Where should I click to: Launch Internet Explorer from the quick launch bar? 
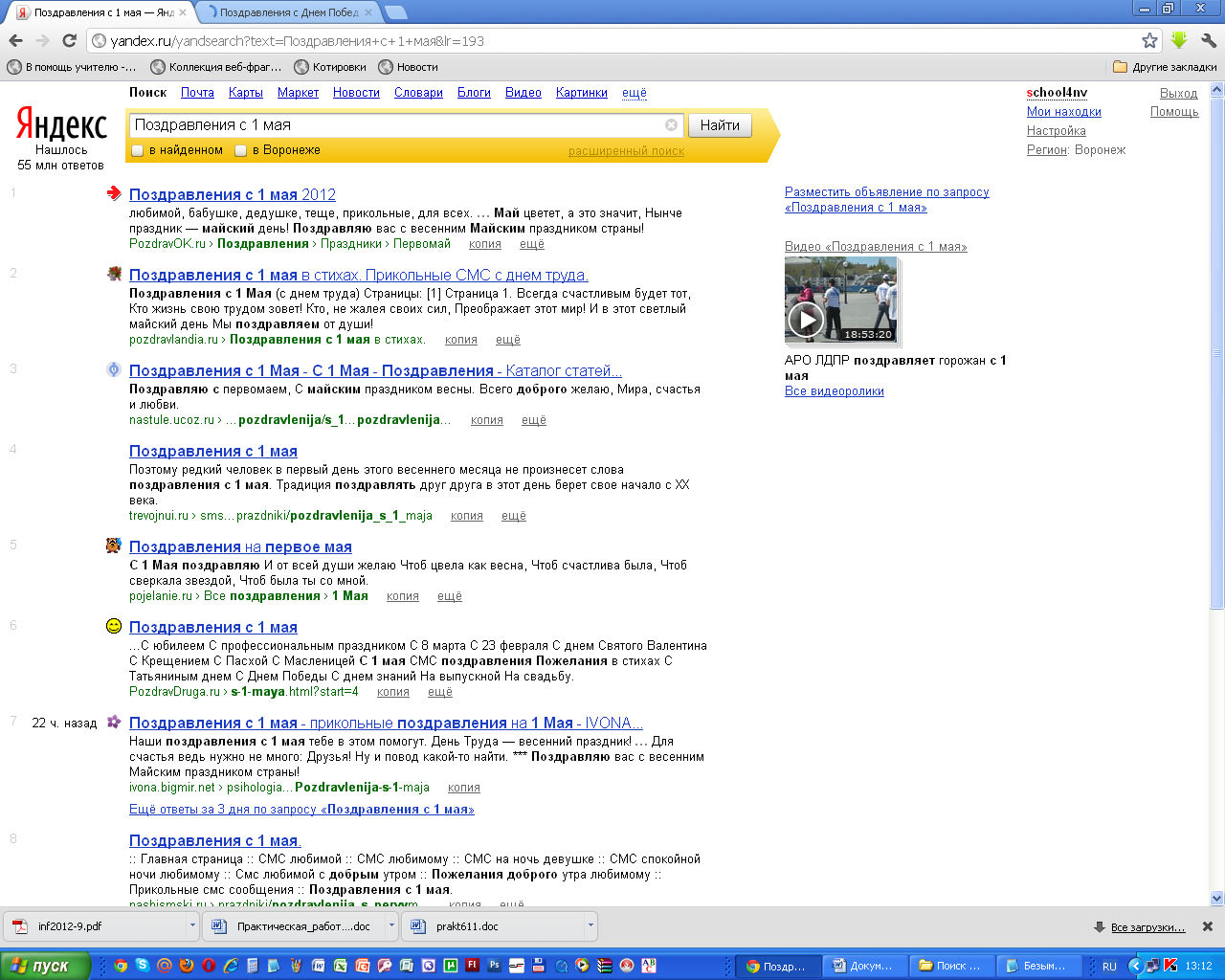(x=231, y=966)
